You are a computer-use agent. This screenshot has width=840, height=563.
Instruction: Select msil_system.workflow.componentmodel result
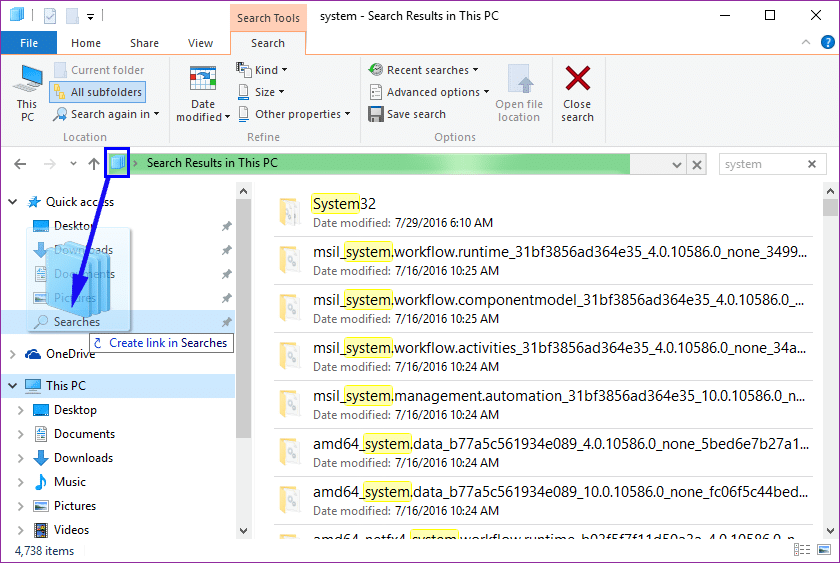[x=543, y=309]
